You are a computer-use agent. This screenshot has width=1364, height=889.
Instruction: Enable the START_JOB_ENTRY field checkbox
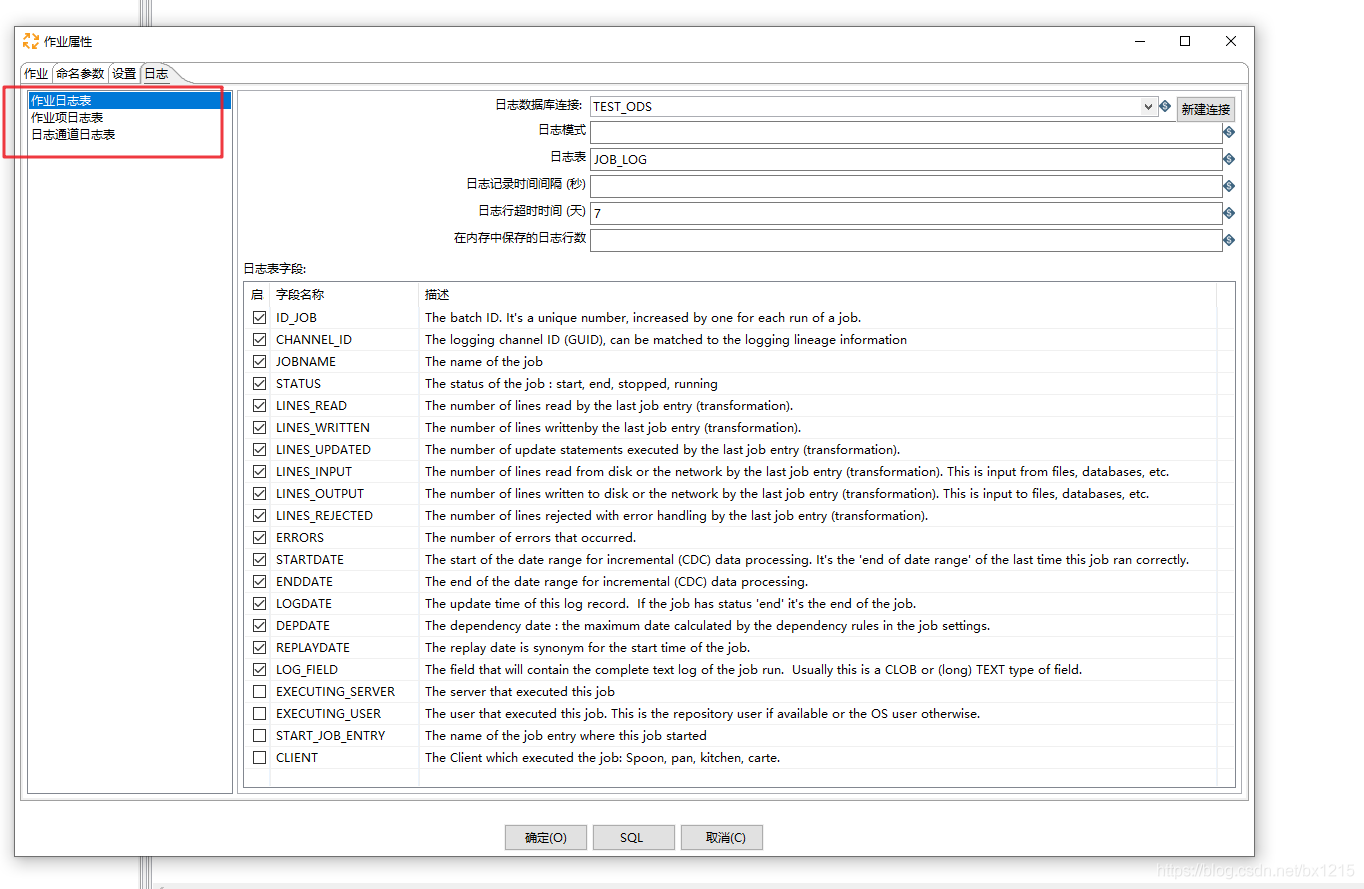click(x=259, y=736)
